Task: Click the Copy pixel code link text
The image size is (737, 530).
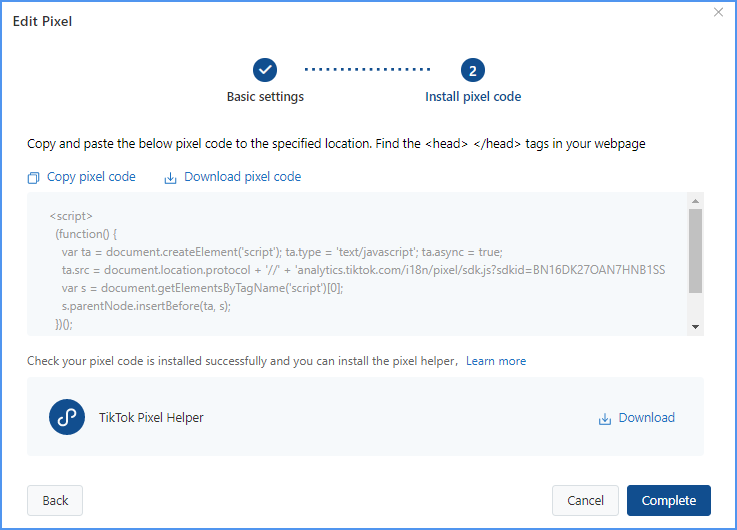Action: [x=91, y=177]
